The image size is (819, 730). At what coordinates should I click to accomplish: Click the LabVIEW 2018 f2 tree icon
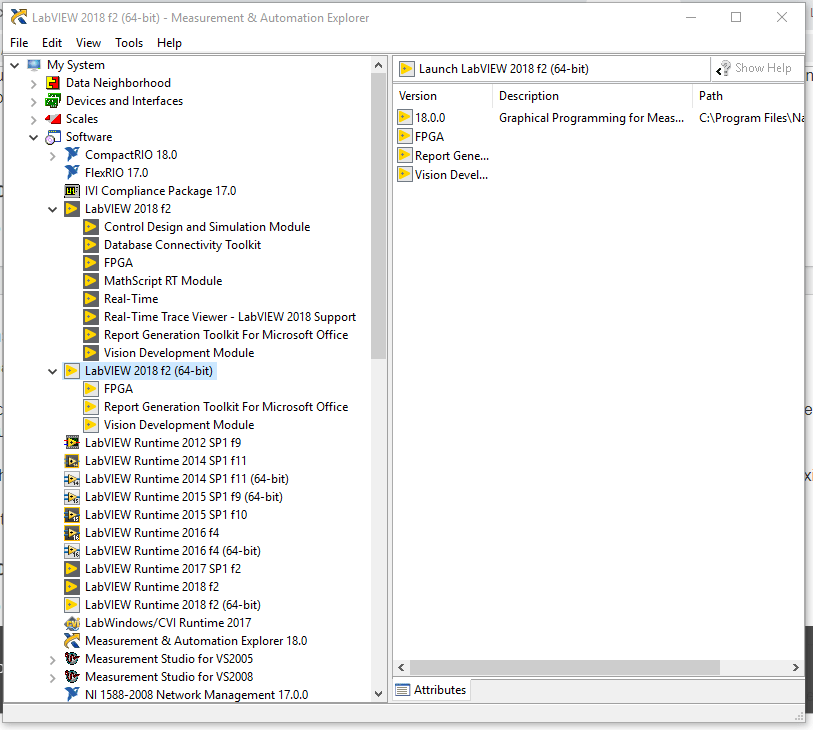coord(72,209)
